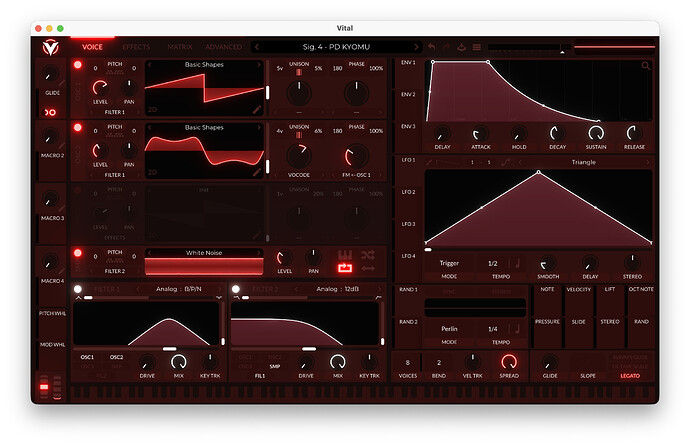Click the Sig. 4 - PD KYOMU preset name

(336, 47)
